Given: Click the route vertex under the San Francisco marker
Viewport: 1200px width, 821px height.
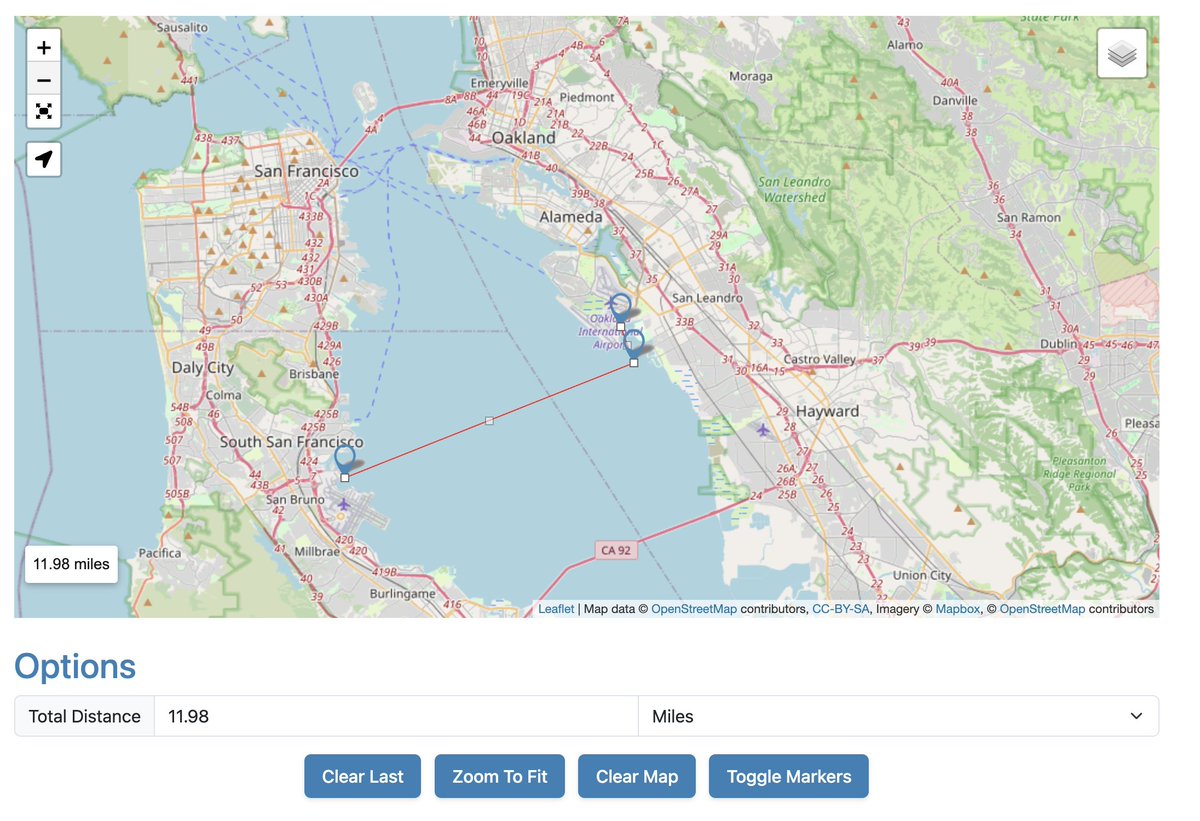Looking at the screenshot, I should 345,478.
